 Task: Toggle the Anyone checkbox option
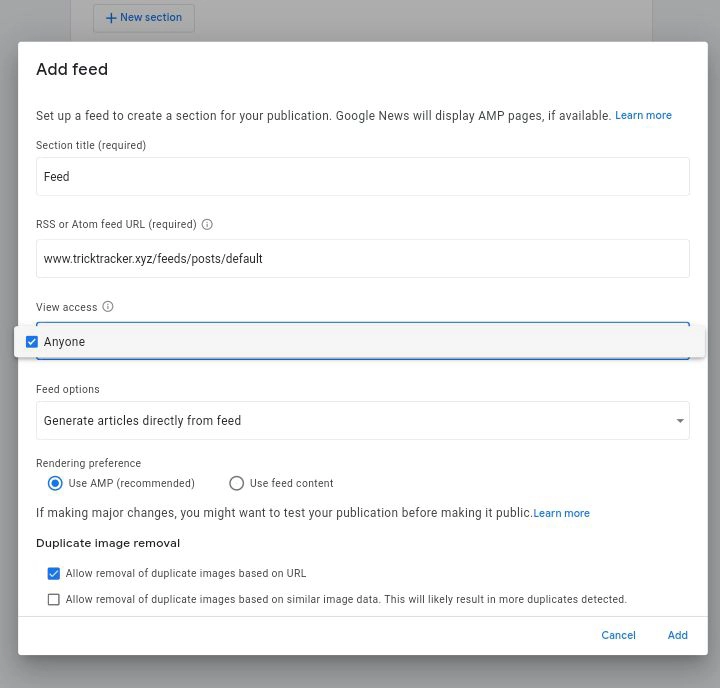click(32, 342)
